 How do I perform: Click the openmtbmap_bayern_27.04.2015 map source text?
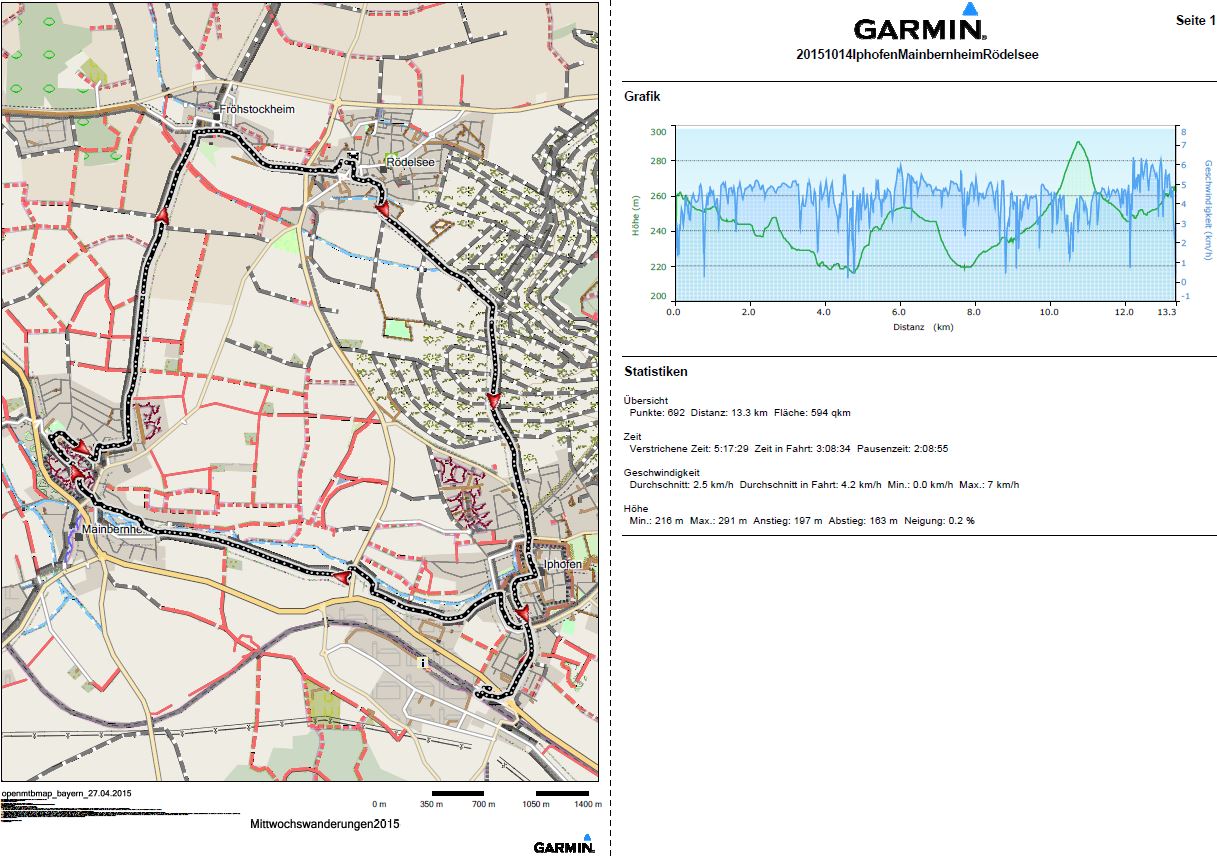(x=67, y=793)
